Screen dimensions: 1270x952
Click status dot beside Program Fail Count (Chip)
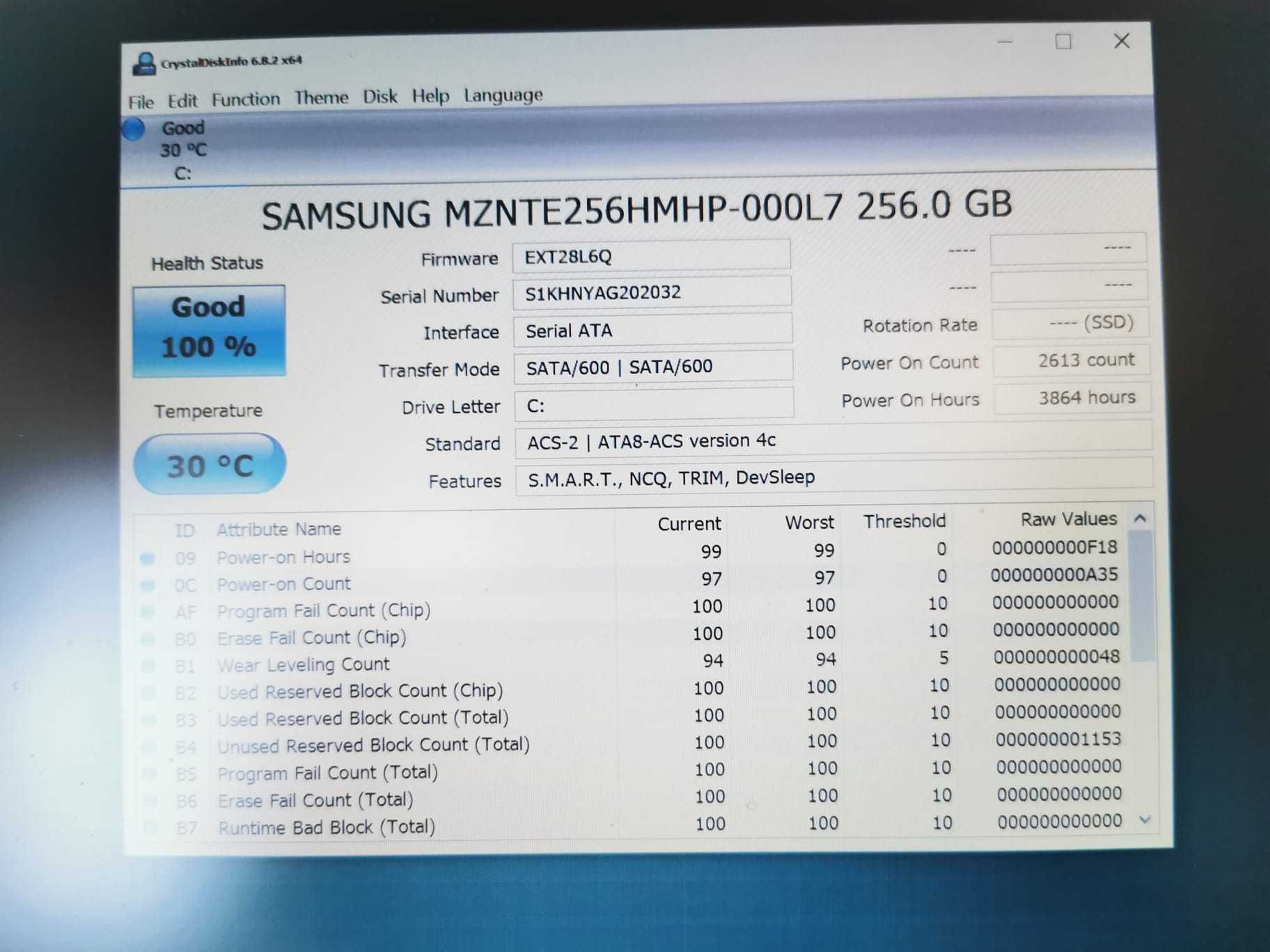(148, 612)
